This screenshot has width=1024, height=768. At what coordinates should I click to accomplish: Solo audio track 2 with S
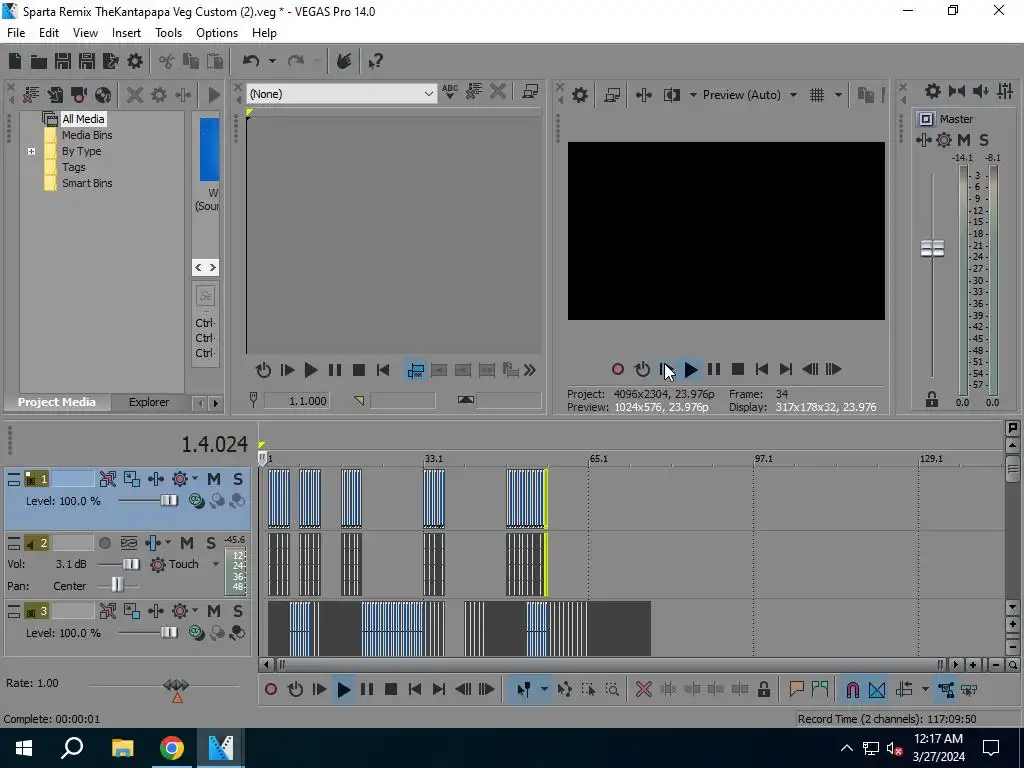tap(211, 543)
